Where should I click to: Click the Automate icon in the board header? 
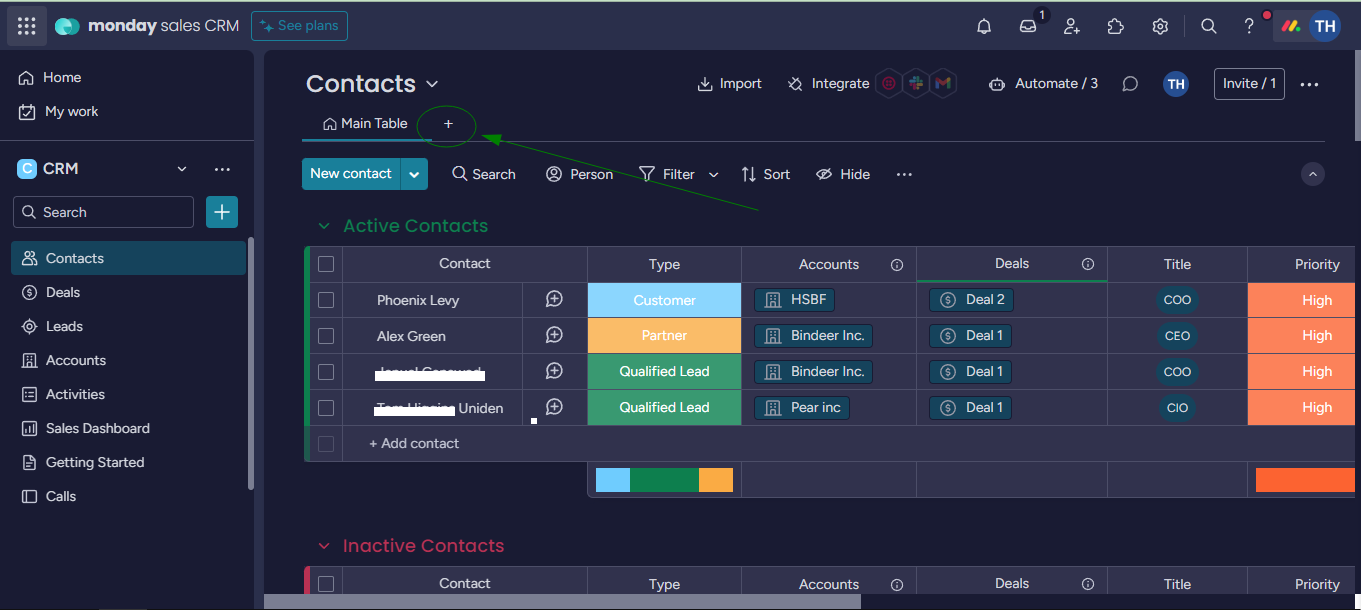coord(997,84)
